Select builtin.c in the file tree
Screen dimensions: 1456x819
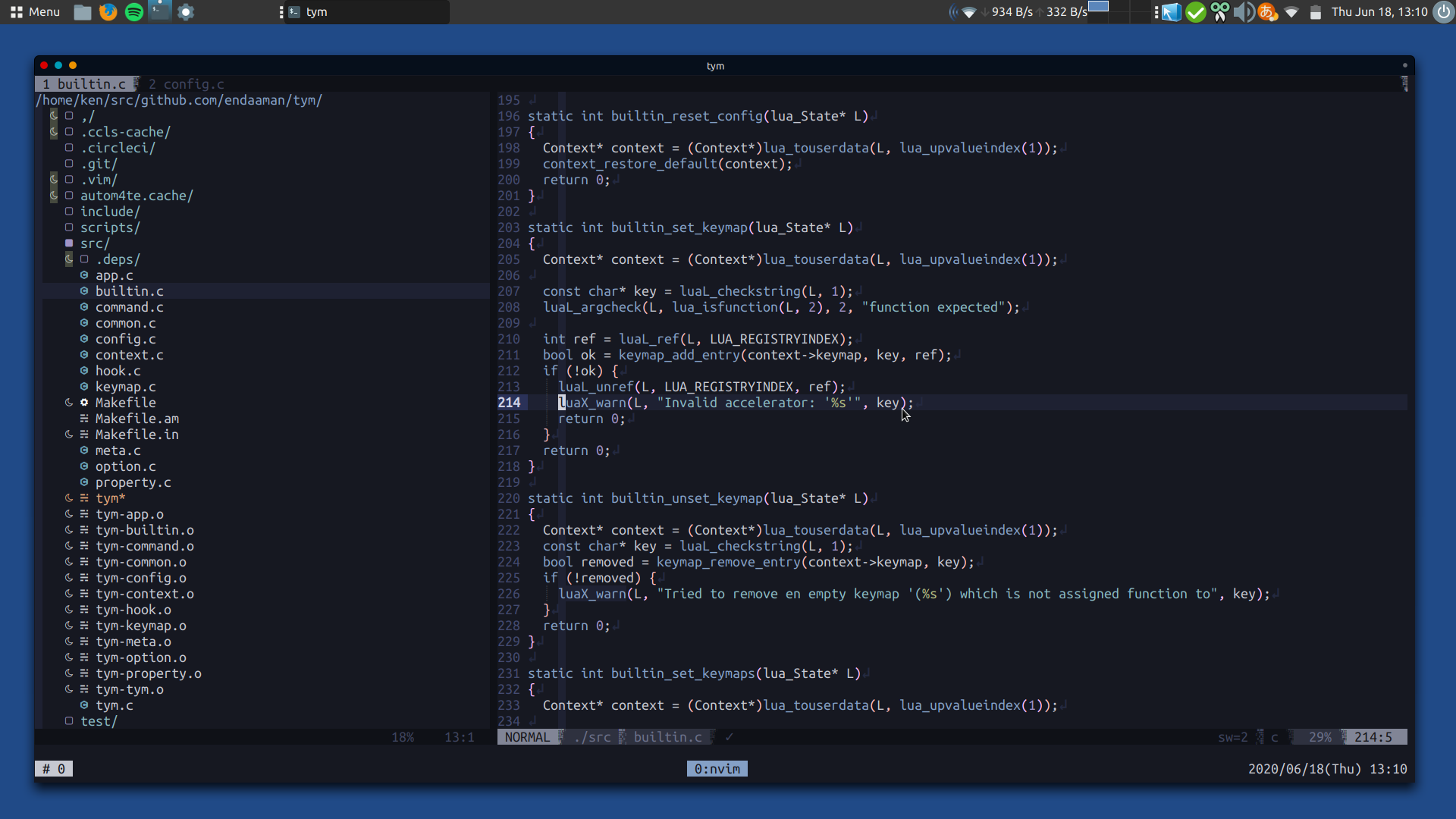pyautogui.click(x=129, y=291)
